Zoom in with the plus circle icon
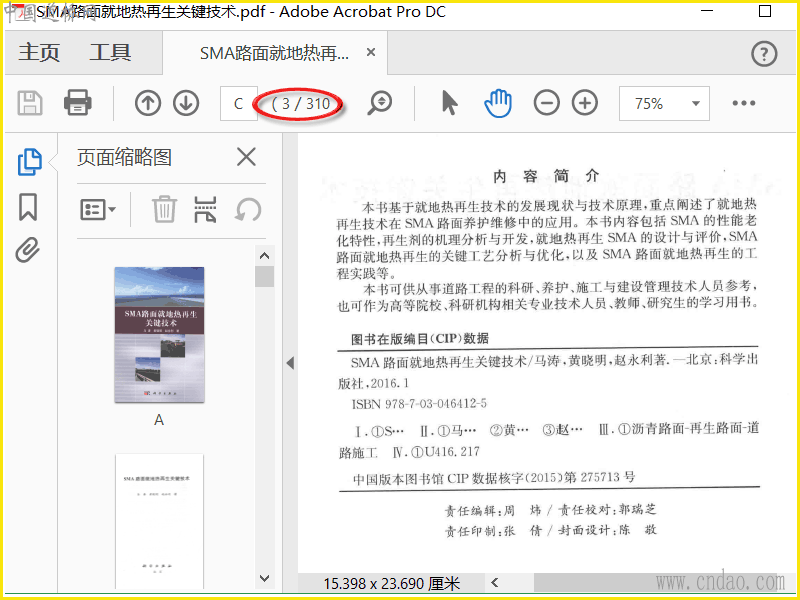The height and width of the screenshot is (600, 800). coord(585,103)
